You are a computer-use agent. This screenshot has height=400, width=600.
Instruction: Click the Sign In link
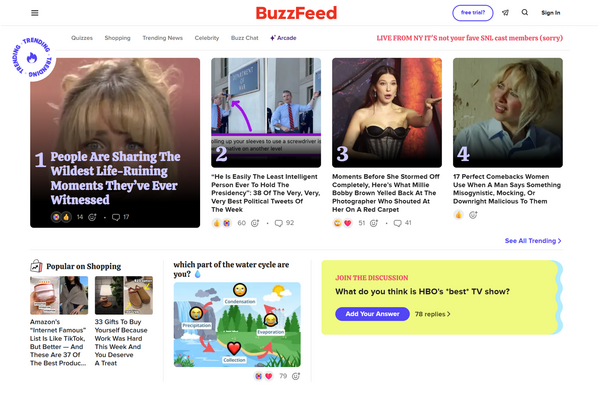tap(551, 13)
